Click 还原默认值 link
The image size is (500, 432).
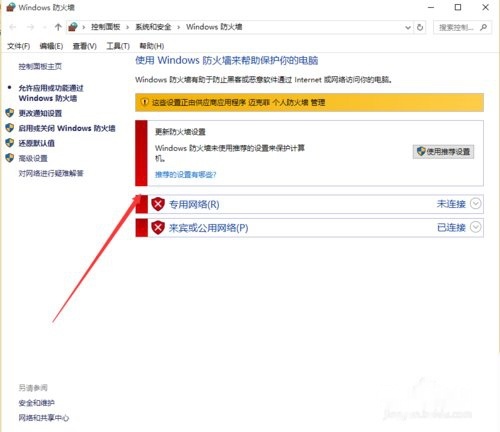pyautogui.click(x=37, y=143)
